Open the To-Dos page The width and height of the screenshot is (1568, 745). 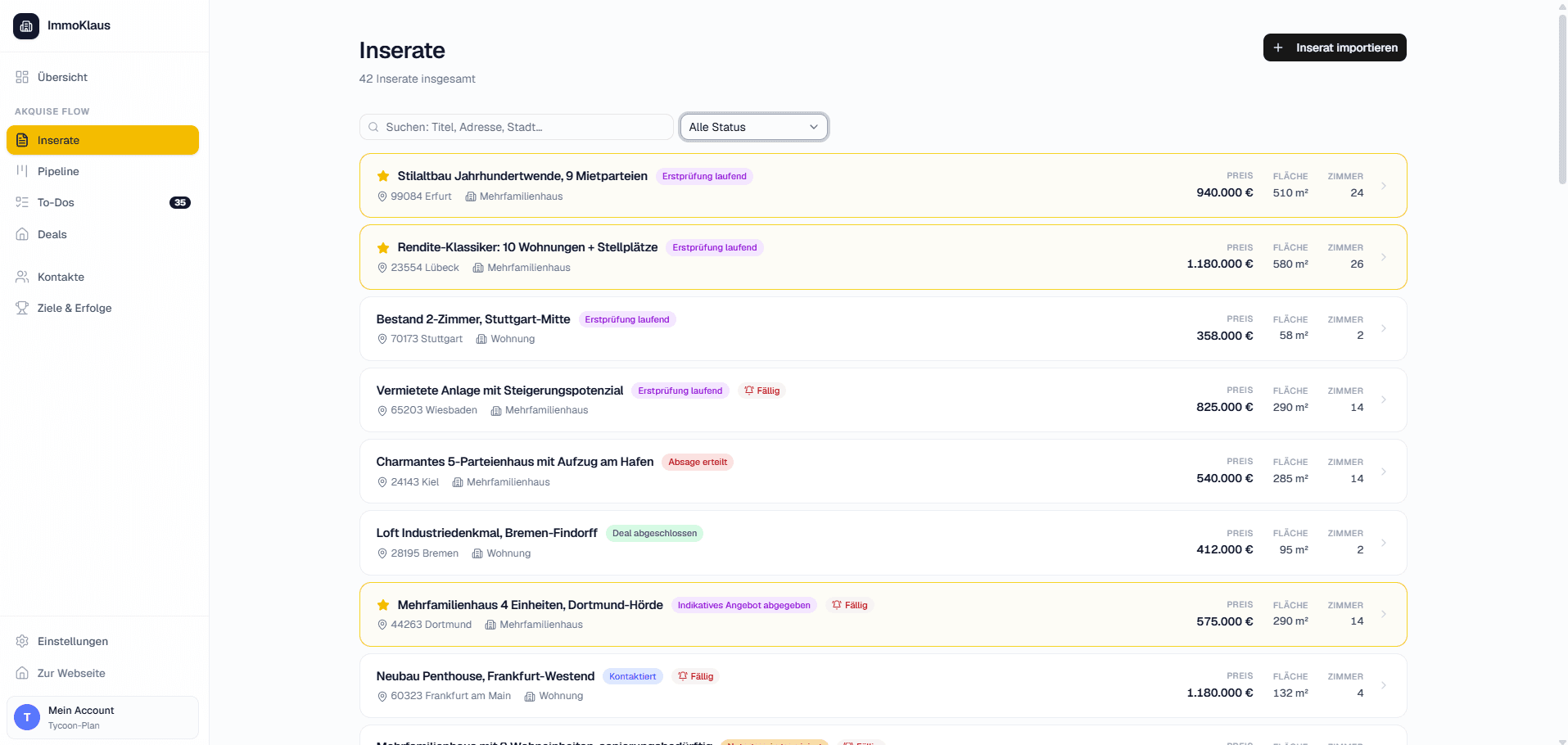click(x=103, y=202)
